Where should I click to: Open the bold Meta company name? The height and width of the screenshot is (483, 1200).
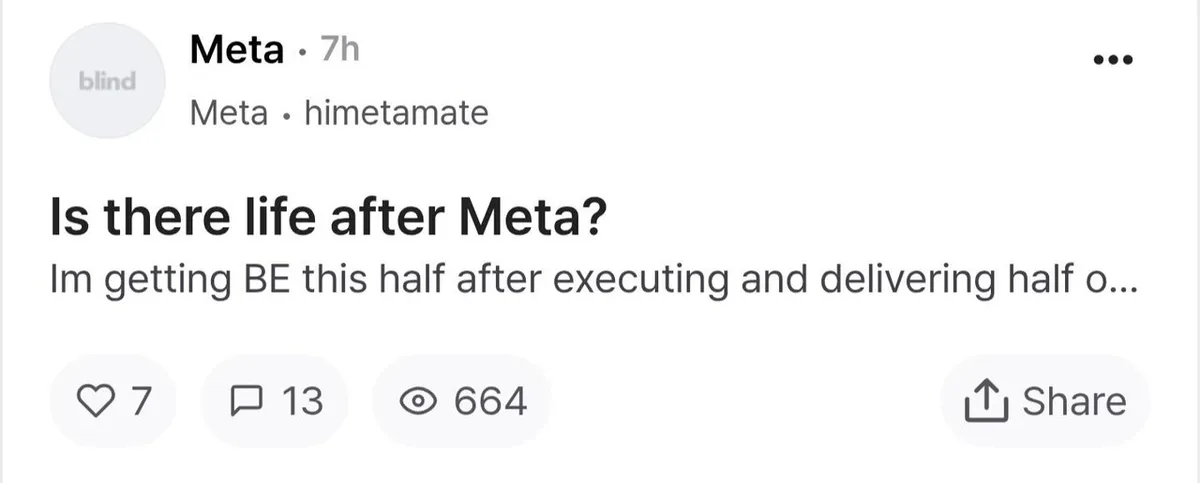[x=236, y=50]
